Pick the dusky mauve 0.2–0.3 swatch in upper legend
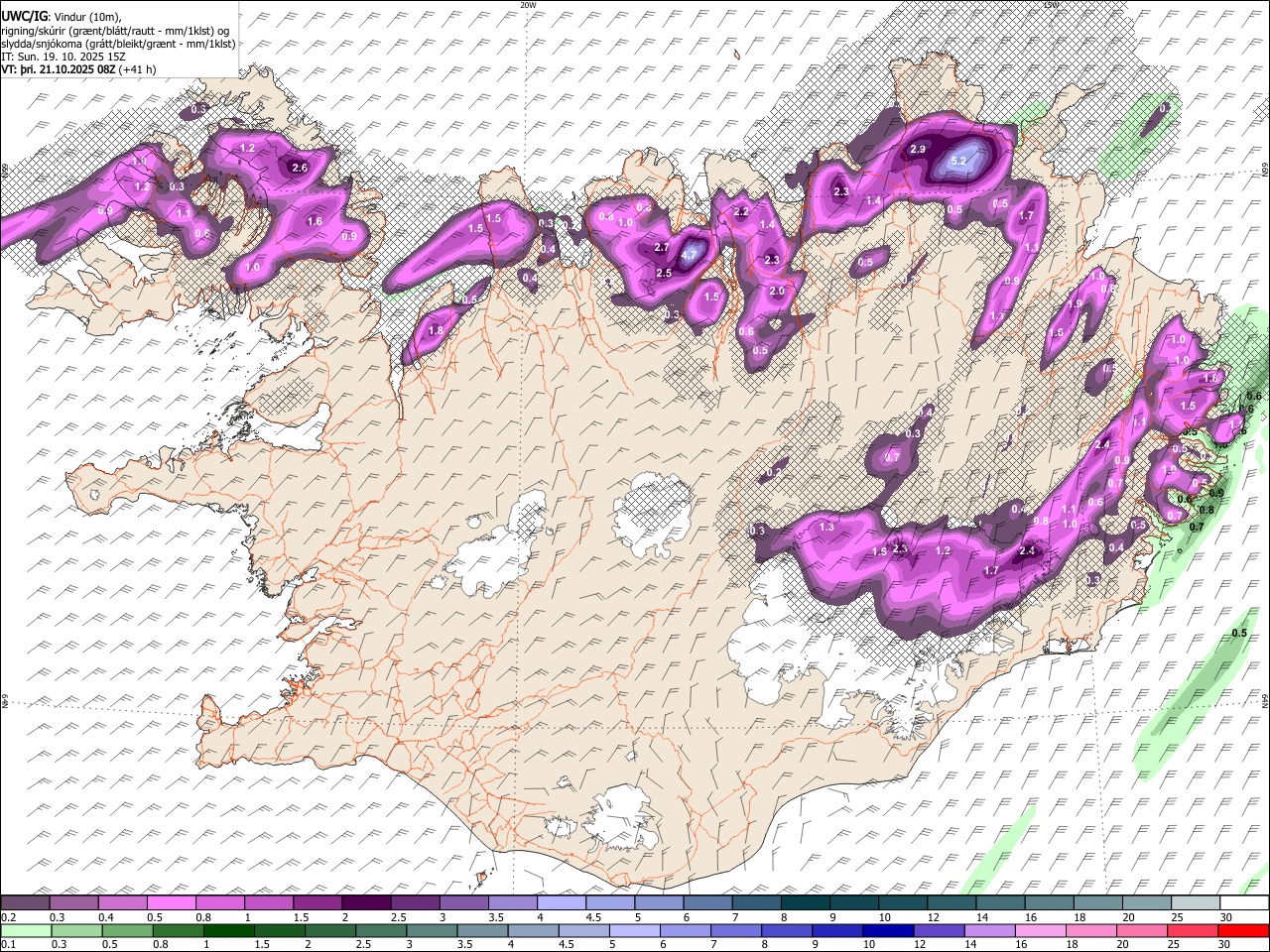Image resolution: width=1270 pixels, height=952 pixels. click(25, 903)
